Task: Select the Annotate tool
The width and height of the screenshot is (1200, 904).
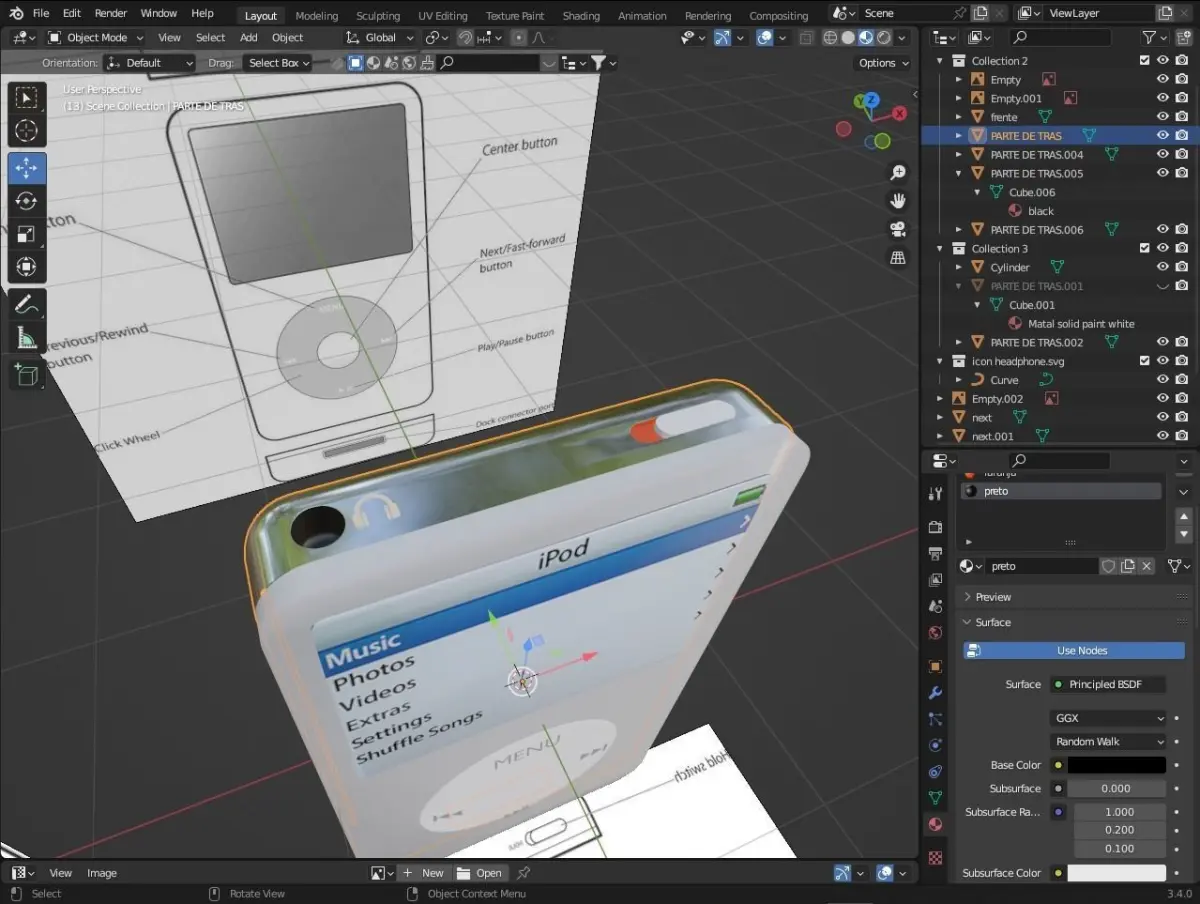Action: coord(27,305)
